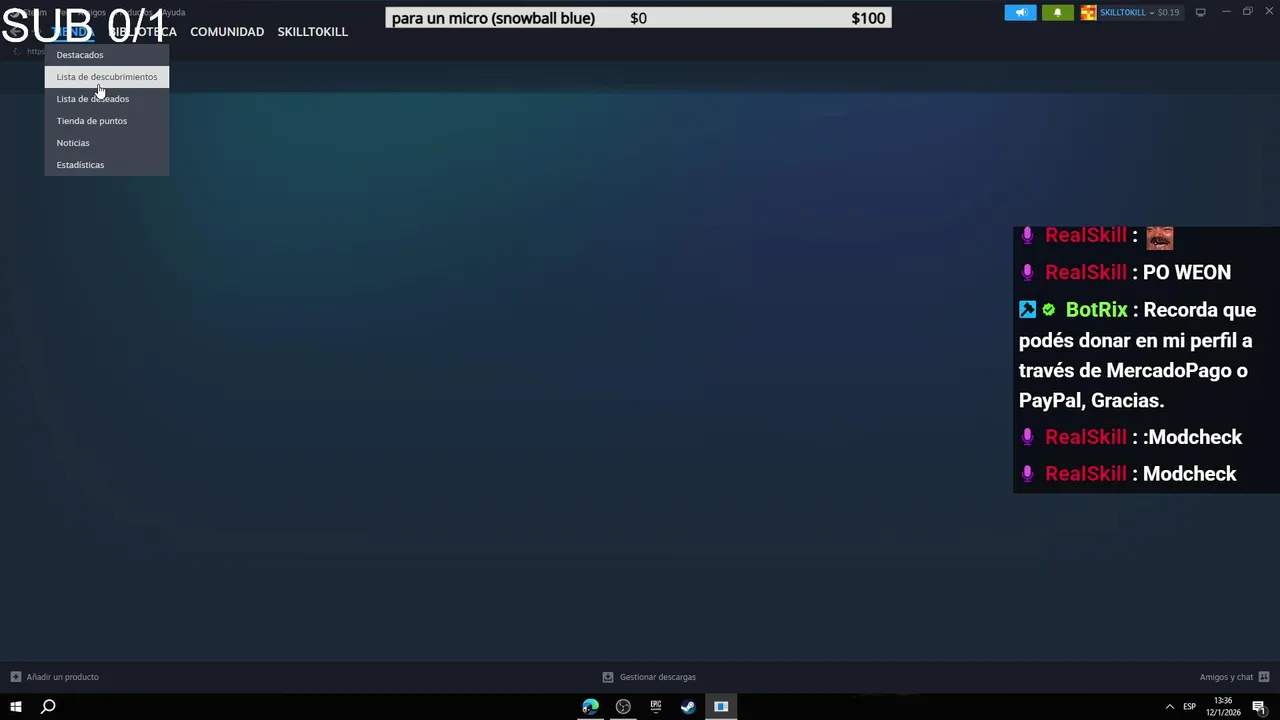This screenshot has height=720, width=1280.
Task: Click the blue megaphone announcements icon
Action: 1020,12
